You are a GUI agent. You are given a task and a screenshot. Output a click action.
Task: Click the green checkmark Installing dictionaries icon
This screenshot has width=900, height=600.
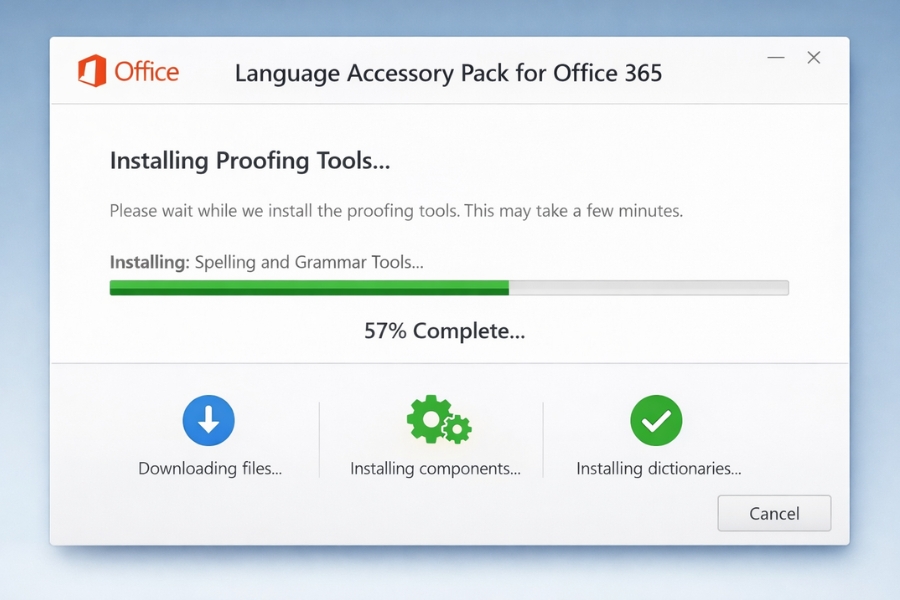tap(657, 420)
